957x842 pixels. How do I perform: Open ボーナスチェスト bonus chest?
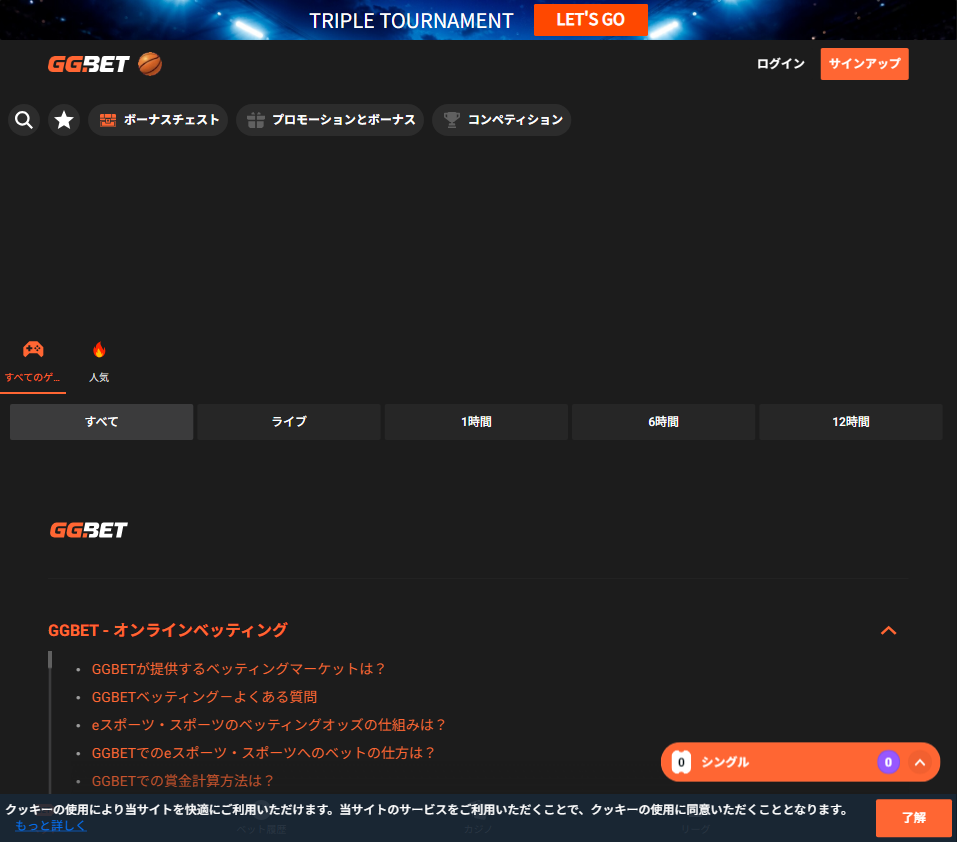pyautogui.click(x=158, y=120)
